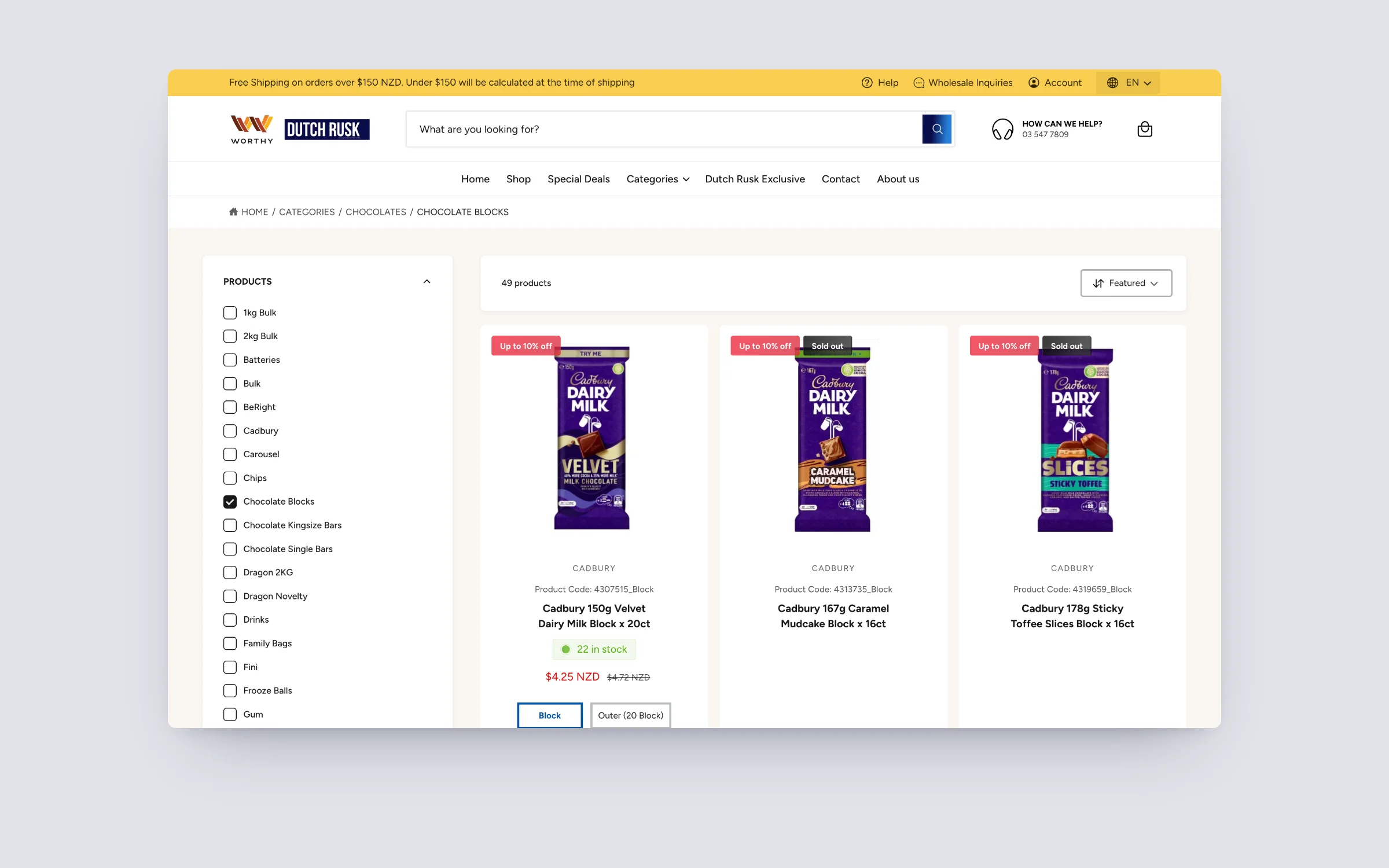Open the About us page
The width and height of the screenshot is (1389, 868).
898,179
